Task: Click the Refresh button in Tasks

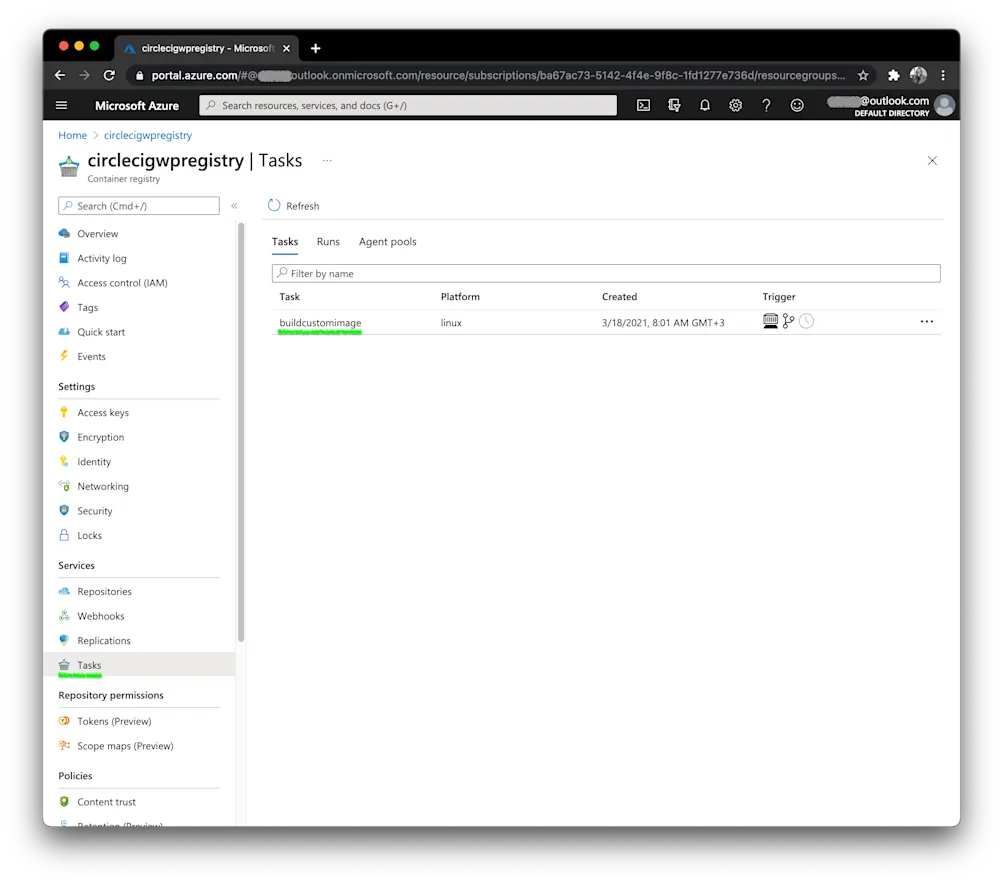Action: click(x=294, y=205)
